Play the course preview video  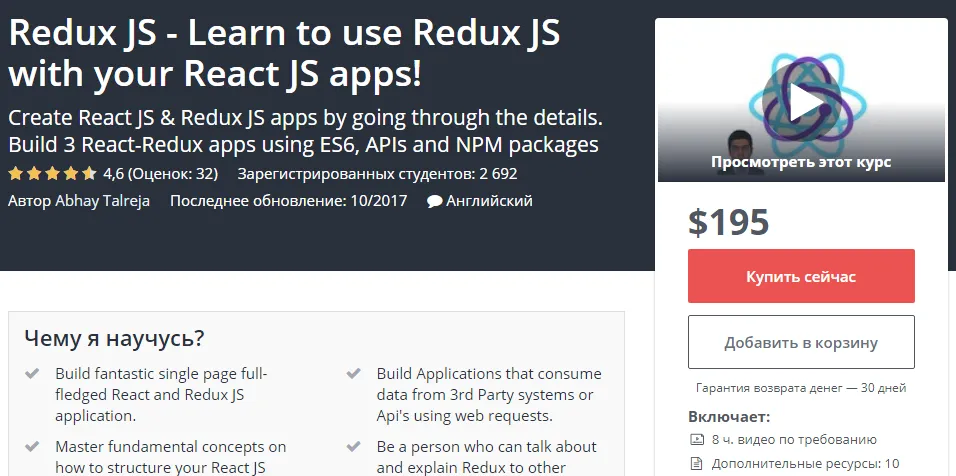801,98
